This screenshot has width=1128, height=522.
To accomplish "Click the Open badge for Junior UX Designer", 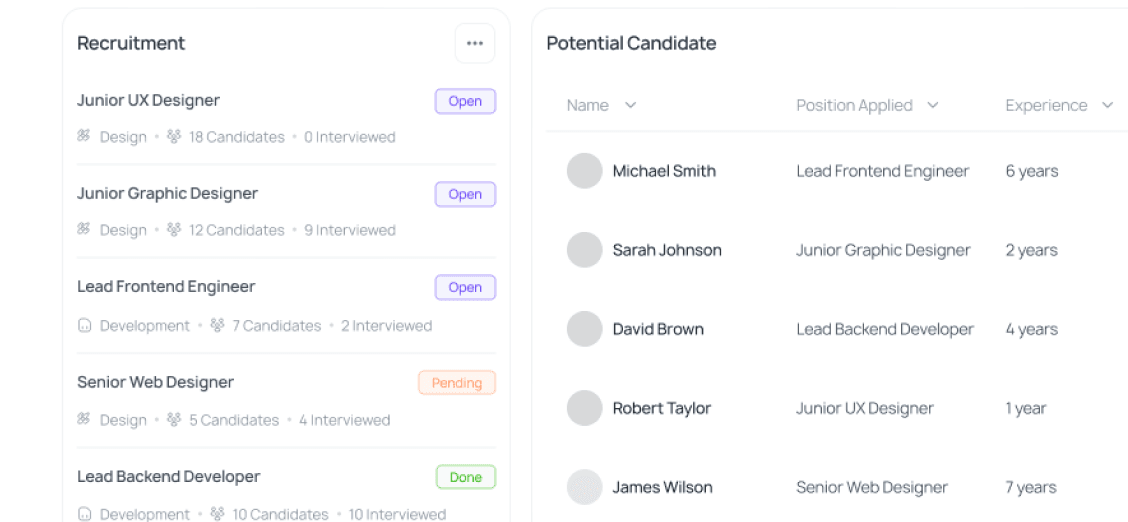I will click(x=465, y=101).
